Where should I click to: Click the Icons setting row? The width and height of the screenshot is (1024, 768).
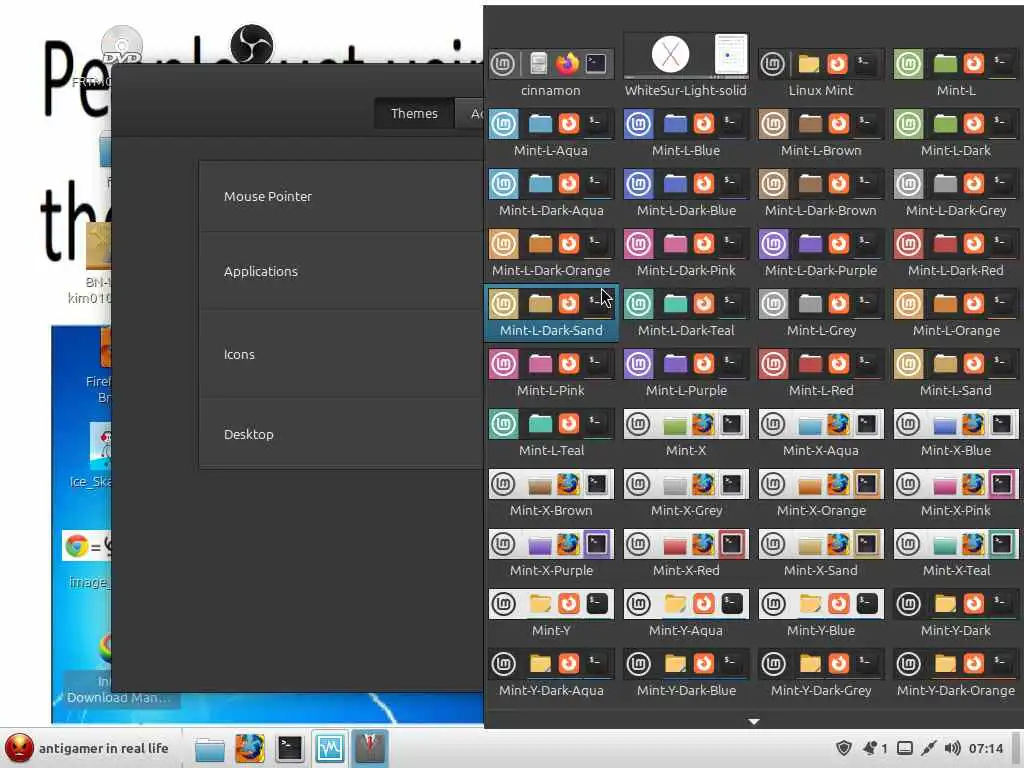tap(341, 355)
